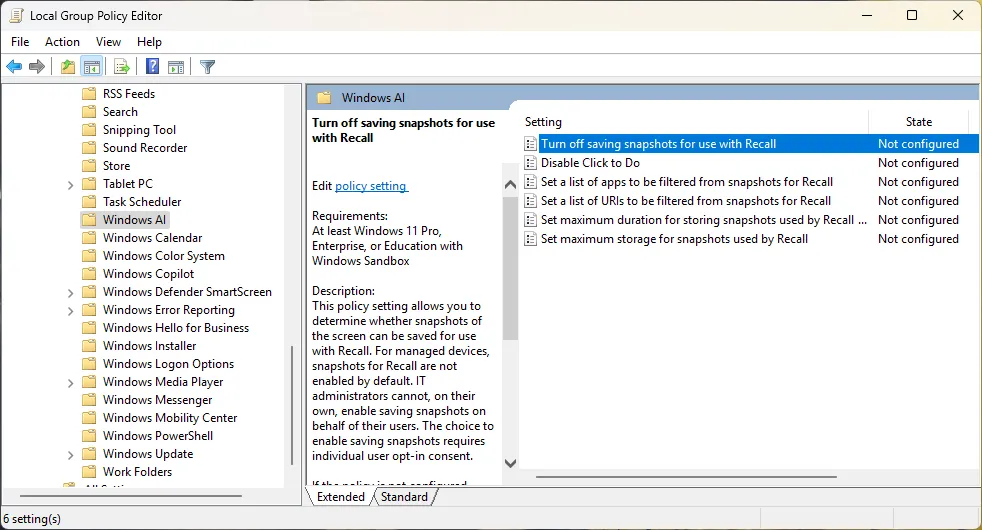Click description pane scroll down arrow
This screenshot has height=530, width=982.
(x=510, y=464)
